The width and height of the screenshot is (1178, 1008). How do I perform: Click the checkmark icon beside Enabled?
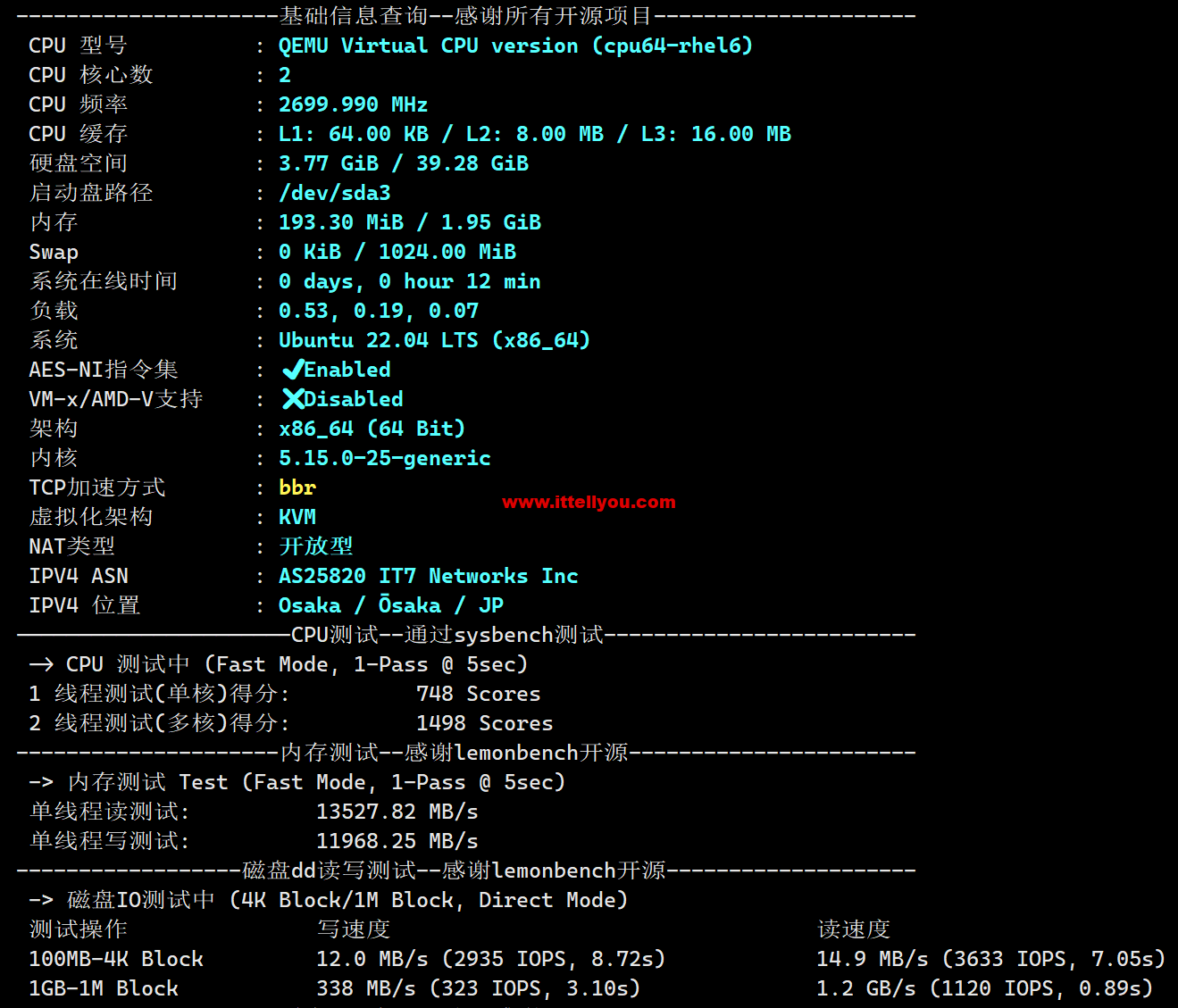tap(293, 370)
